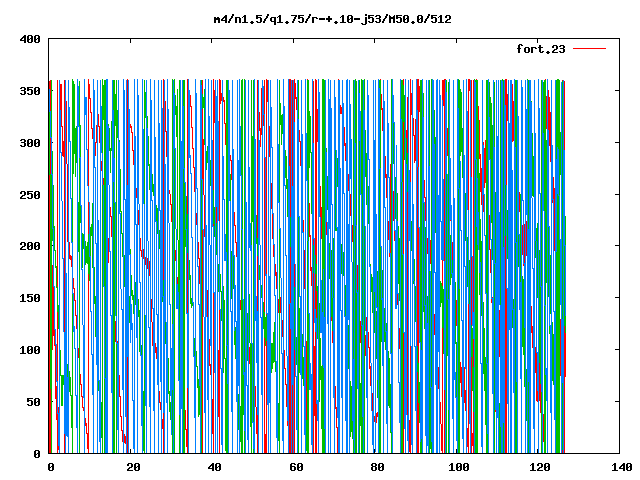Click the y-axis label 350
The height and width of the screenshot is (480, 640).
[30, 91]
